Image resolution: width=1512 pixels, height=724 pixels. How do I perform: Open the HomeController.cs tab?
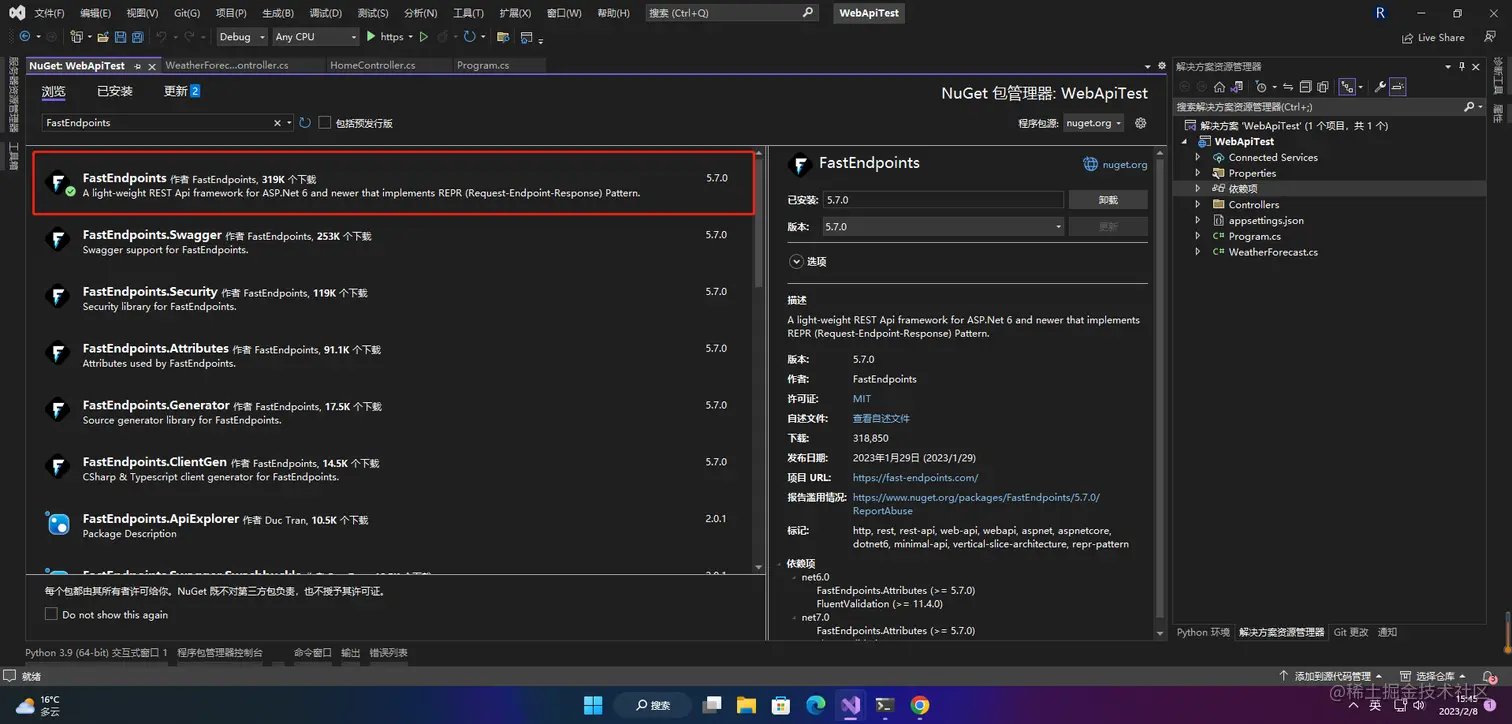click(372, 65)
